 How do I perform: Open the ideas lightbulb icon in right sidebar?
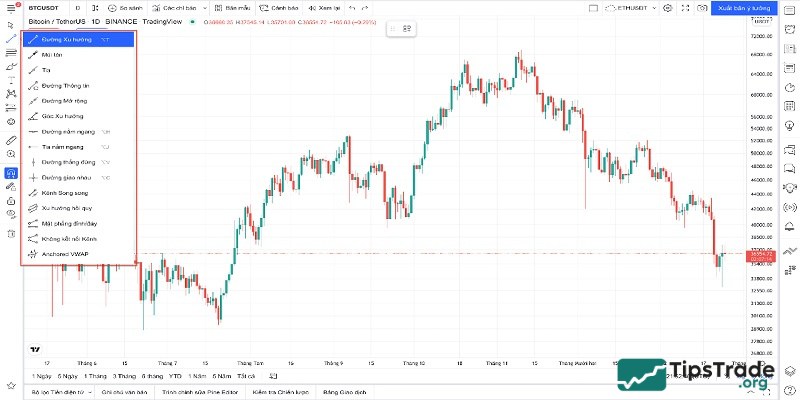790,124
